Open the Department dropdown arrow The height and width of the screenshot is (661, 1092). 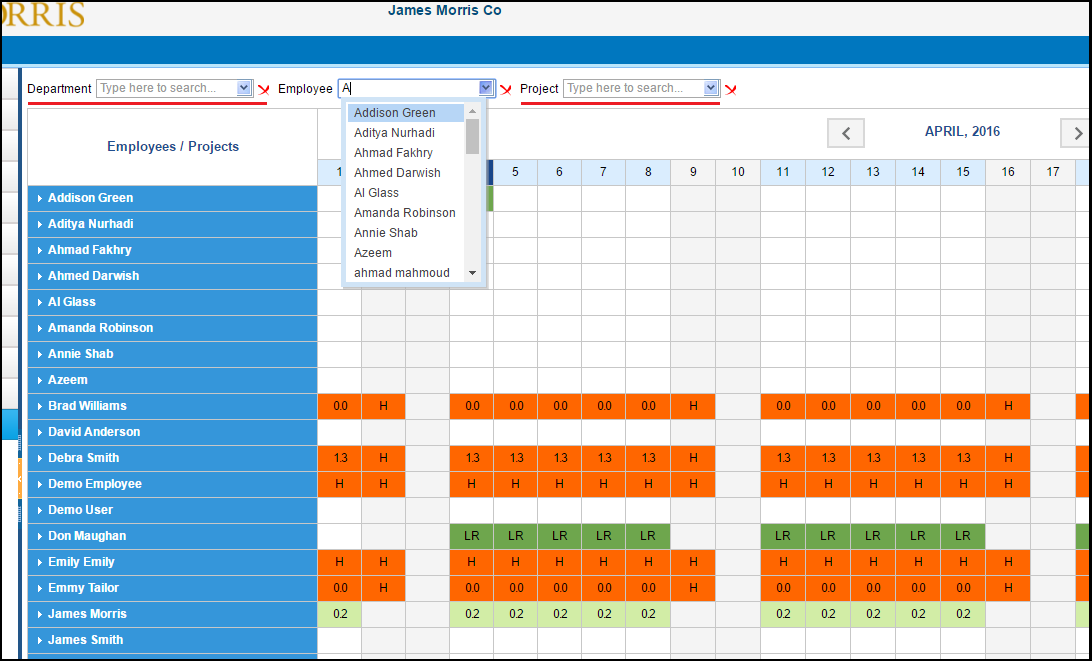(243, 88)
